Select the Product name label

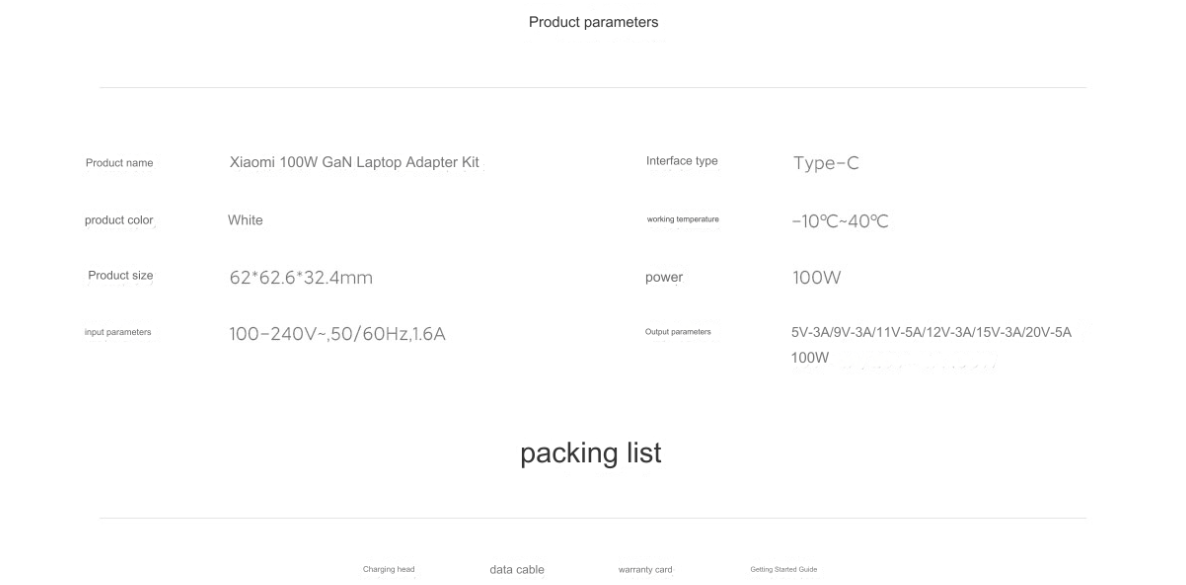tap(119, 163)
